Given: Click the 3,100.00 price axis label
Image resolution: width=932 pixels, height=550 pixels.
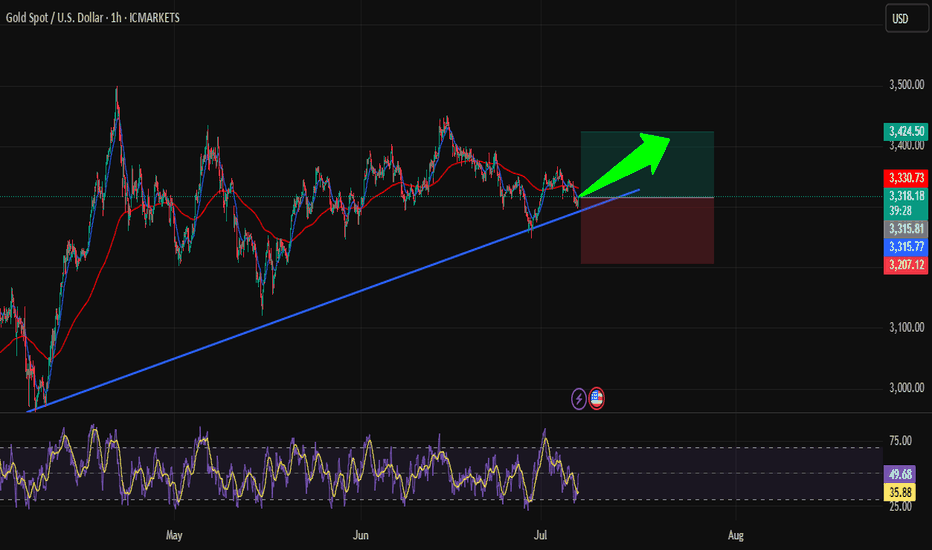Looking at the screenshot, I should [906, 327].
